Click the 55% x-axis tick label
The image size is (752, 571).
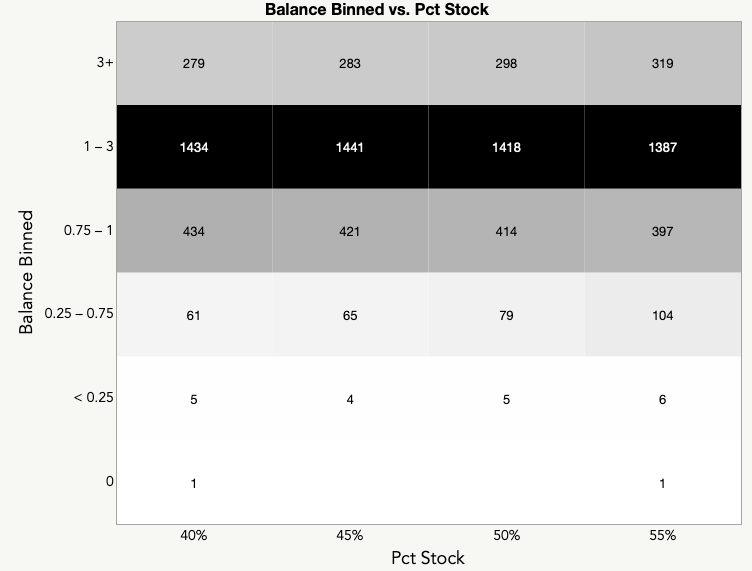(662, 535)
